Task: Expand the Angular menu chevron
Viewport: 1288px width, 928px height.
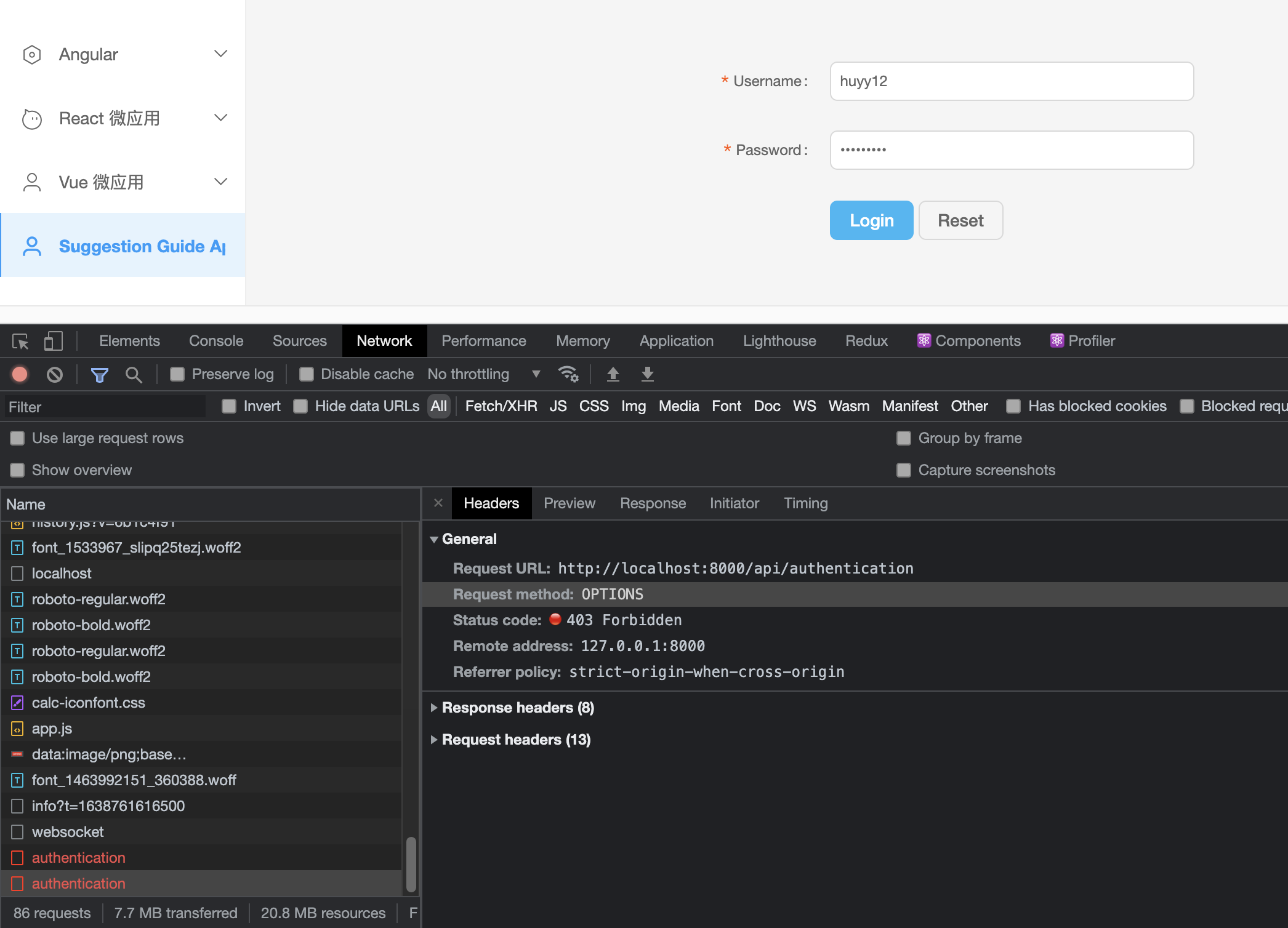Action: click(x=221, y=54)
